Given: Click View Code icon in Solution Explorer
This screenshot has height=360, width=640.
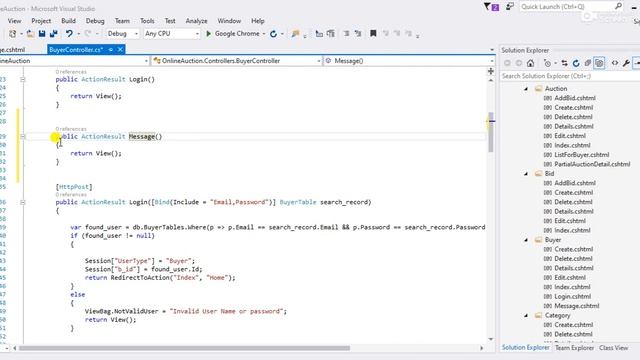Looking at the screenshot, I should (615, 63).
